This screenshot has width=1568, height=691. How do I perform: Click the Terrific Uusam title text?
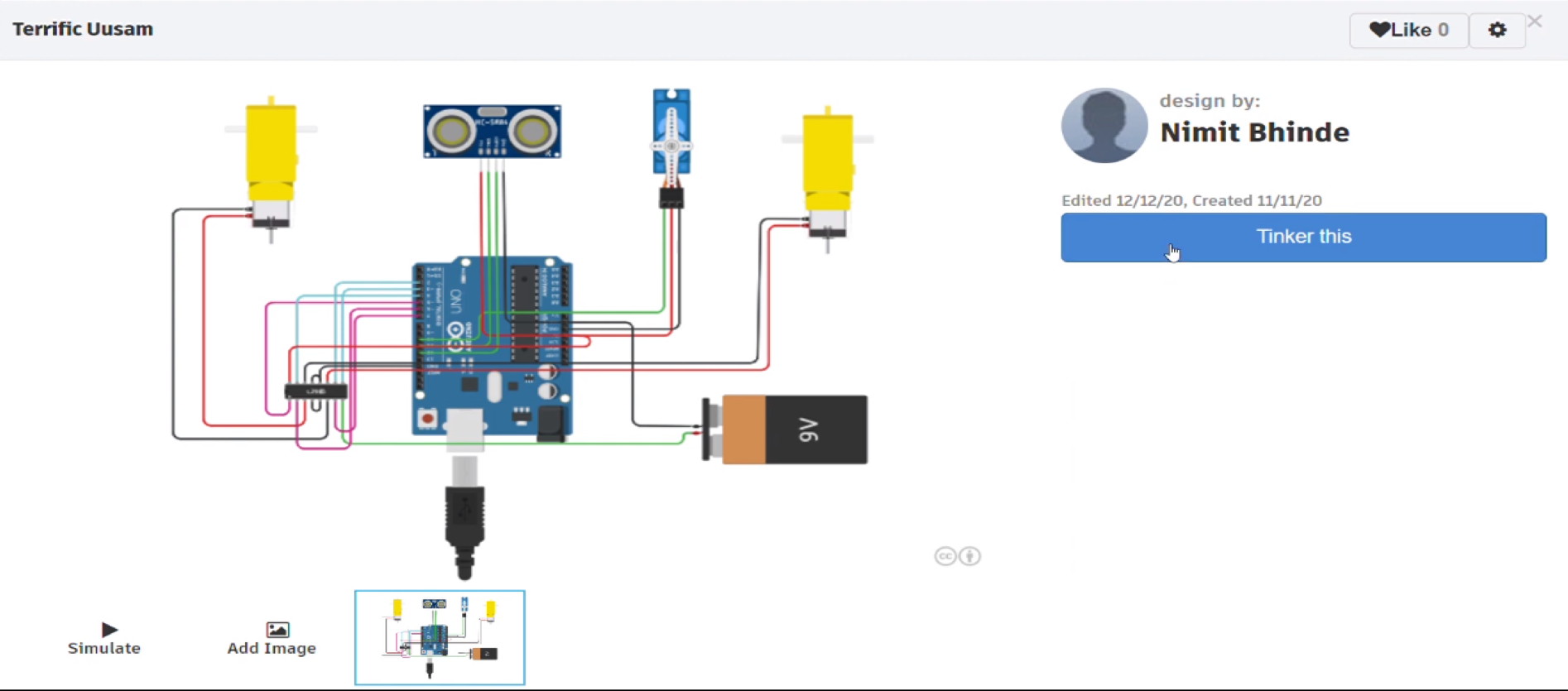[x=83, y=29]
